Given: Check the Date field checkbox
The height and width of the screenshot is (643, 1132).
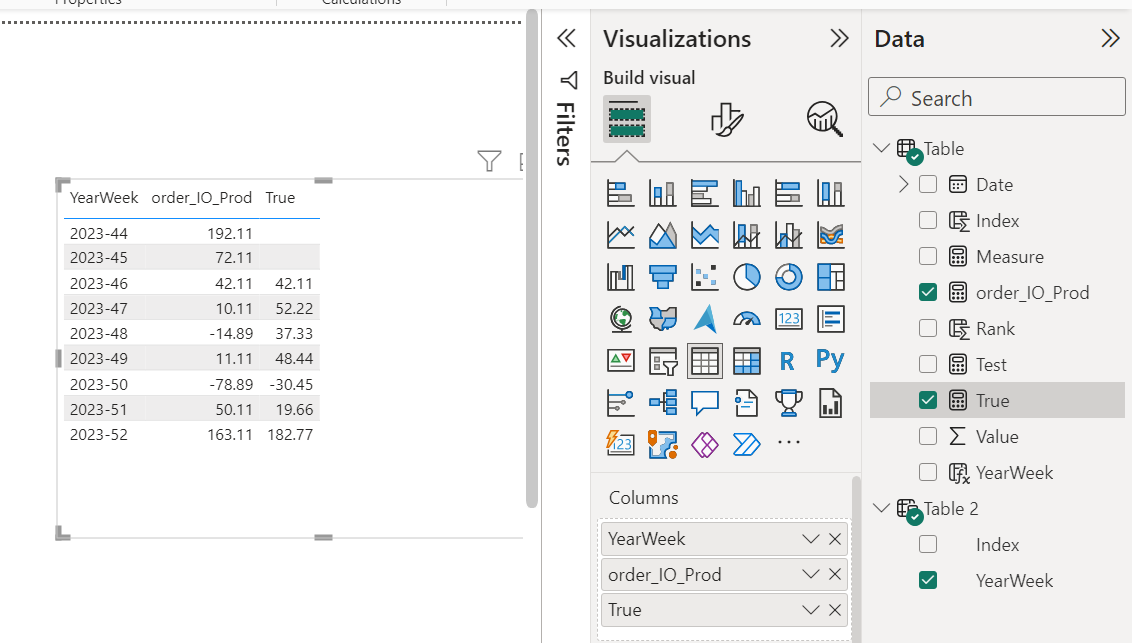Looking at the screenshot, I should coord(928,185).
